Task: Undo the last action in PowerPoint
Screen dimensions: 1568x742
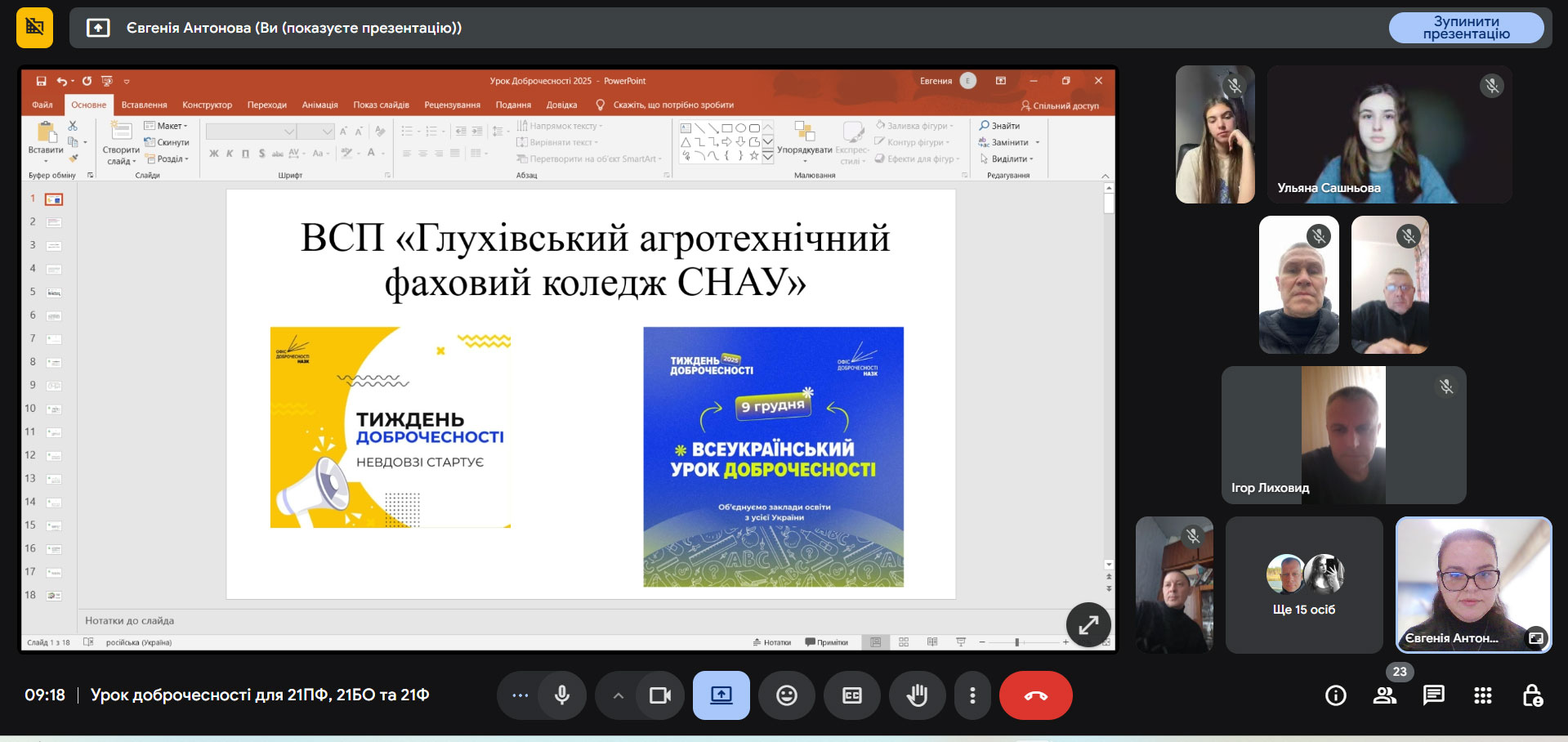Action: click(x=61, y=81)
